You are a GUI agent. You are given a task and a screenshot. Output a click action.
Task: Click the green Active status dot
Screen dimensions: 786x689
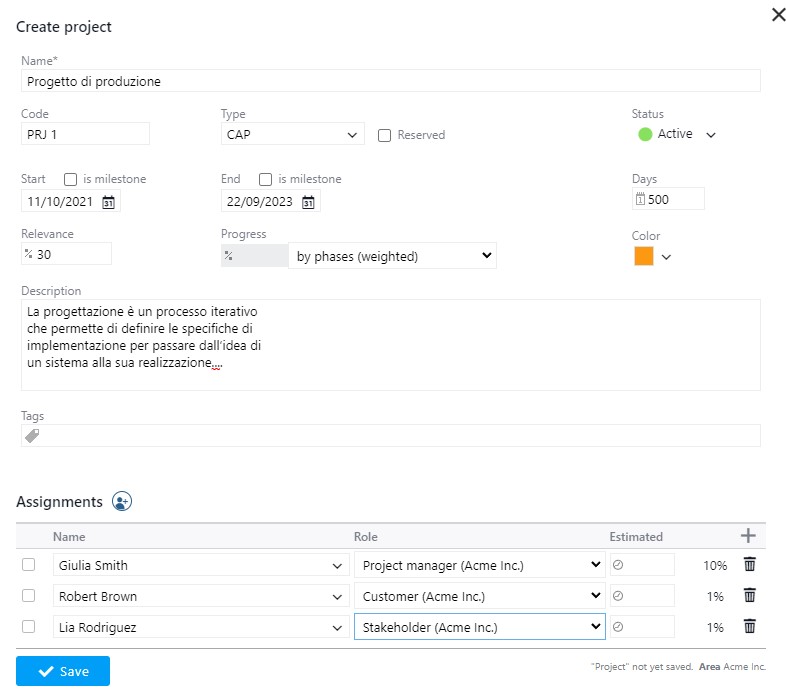tap(645, 134)
